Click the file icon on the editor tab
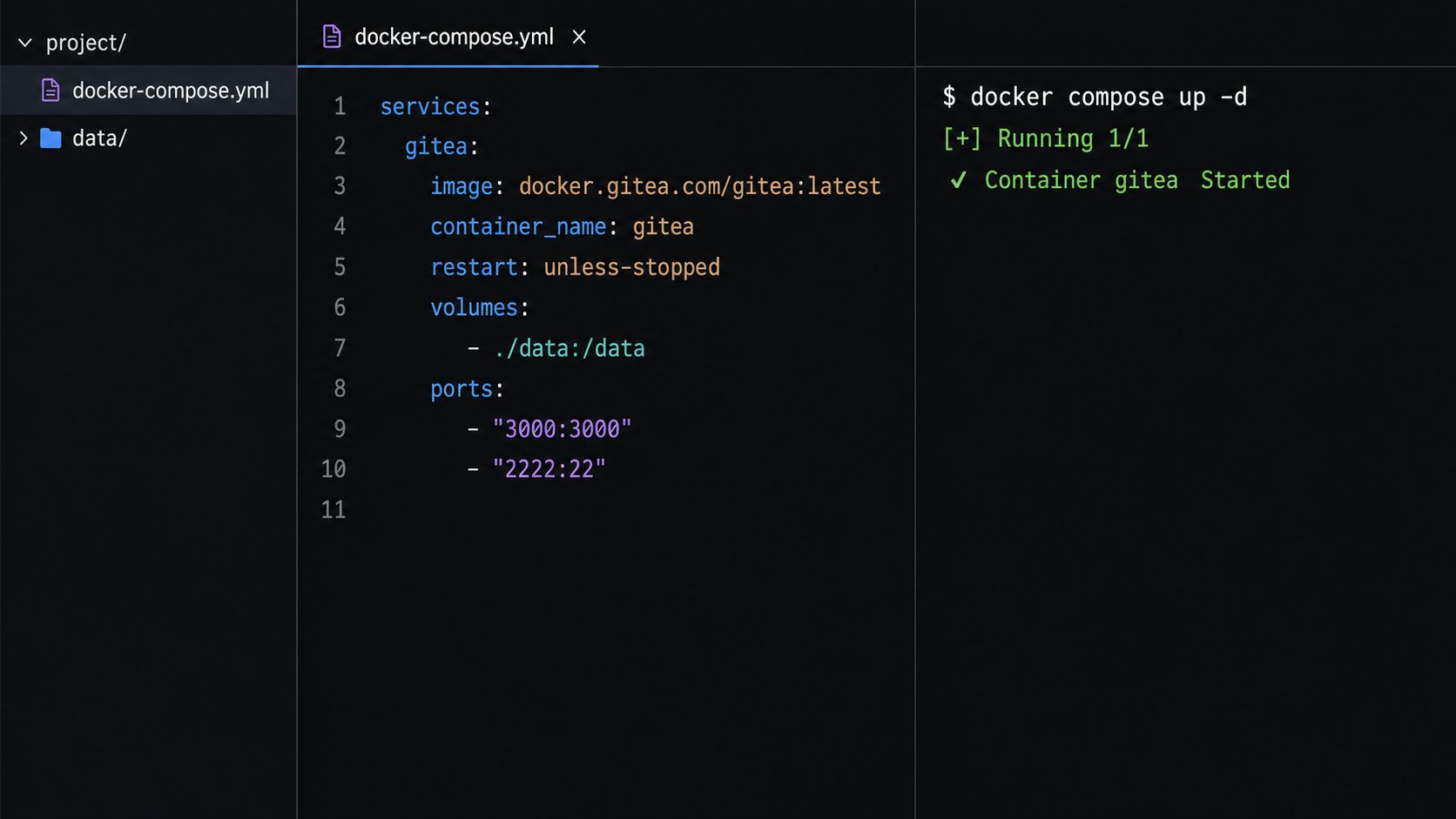Viewport: 1456px width, 819px height. tap(332, 37)
